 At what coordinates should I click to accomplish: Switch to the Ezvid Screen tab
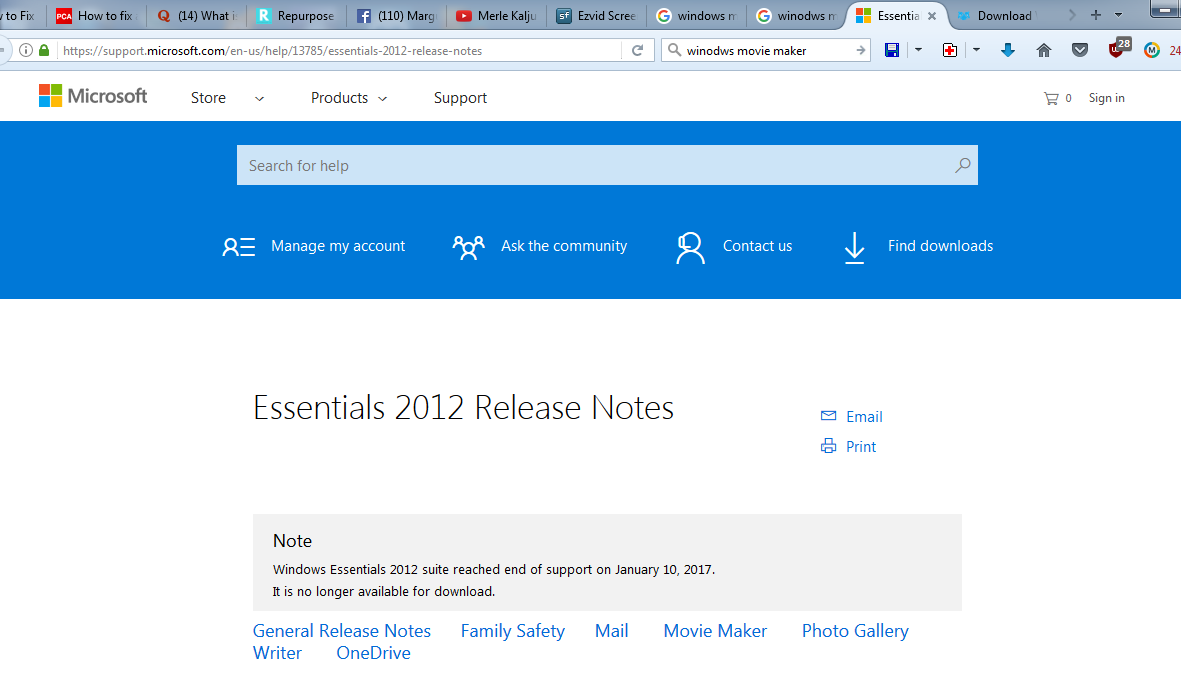pyautogui.click(x=596, y=16)
